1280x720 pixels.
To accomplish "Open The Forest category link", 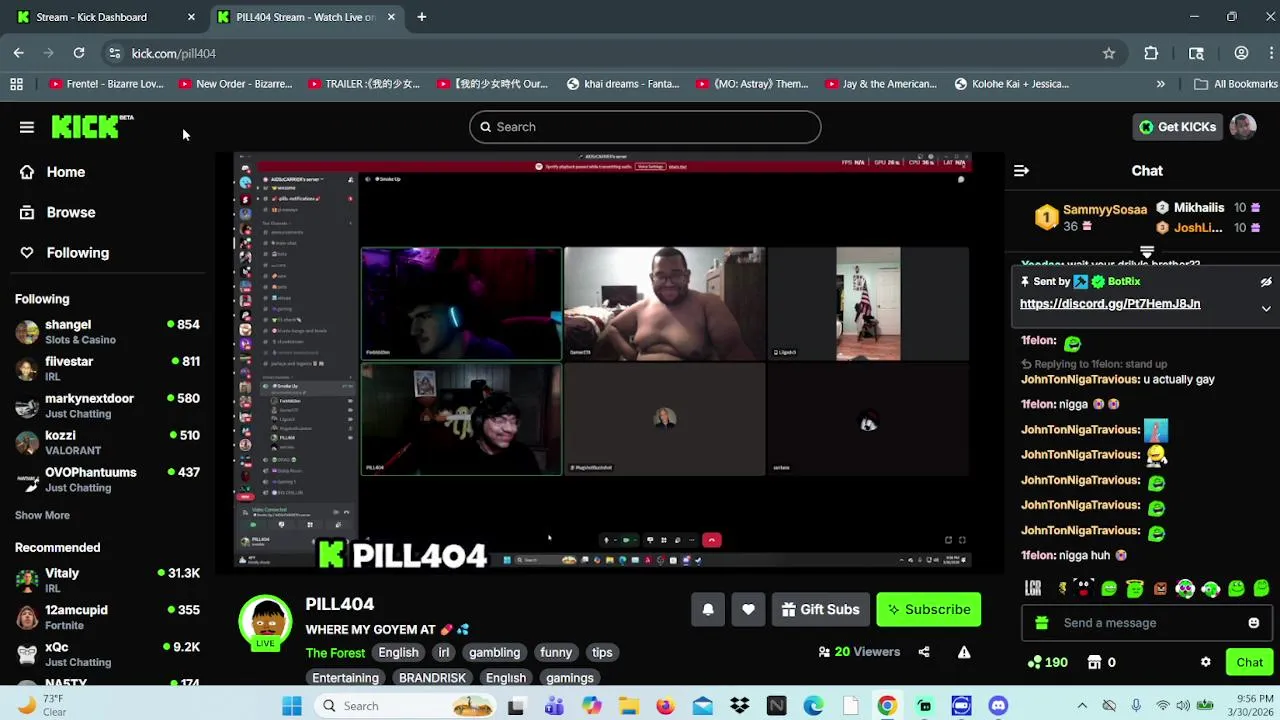I will pyautogui.click(x=335, y=653).
